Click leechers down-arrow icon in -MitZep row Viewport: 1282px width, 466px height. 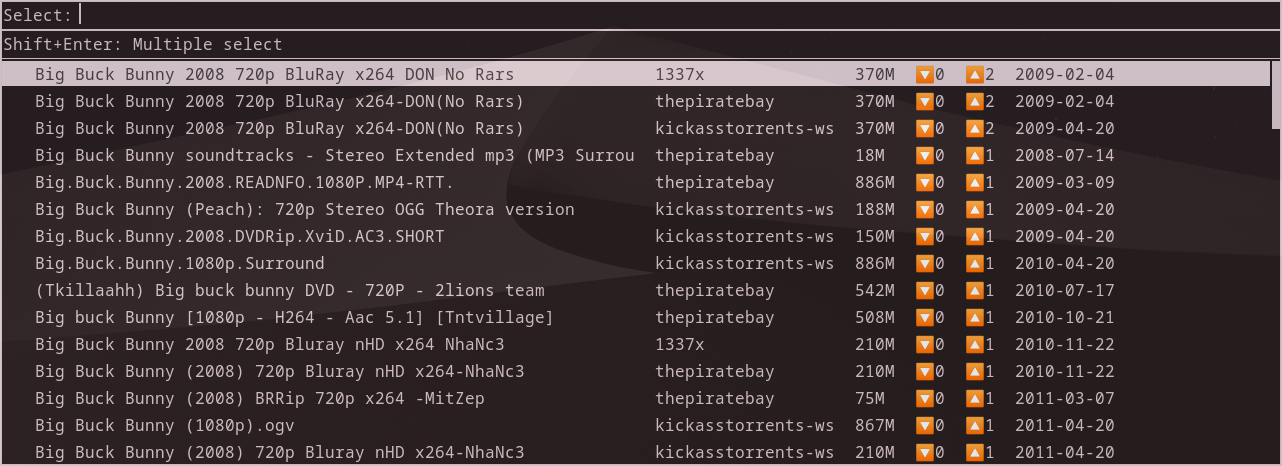(x=925, y=398)
